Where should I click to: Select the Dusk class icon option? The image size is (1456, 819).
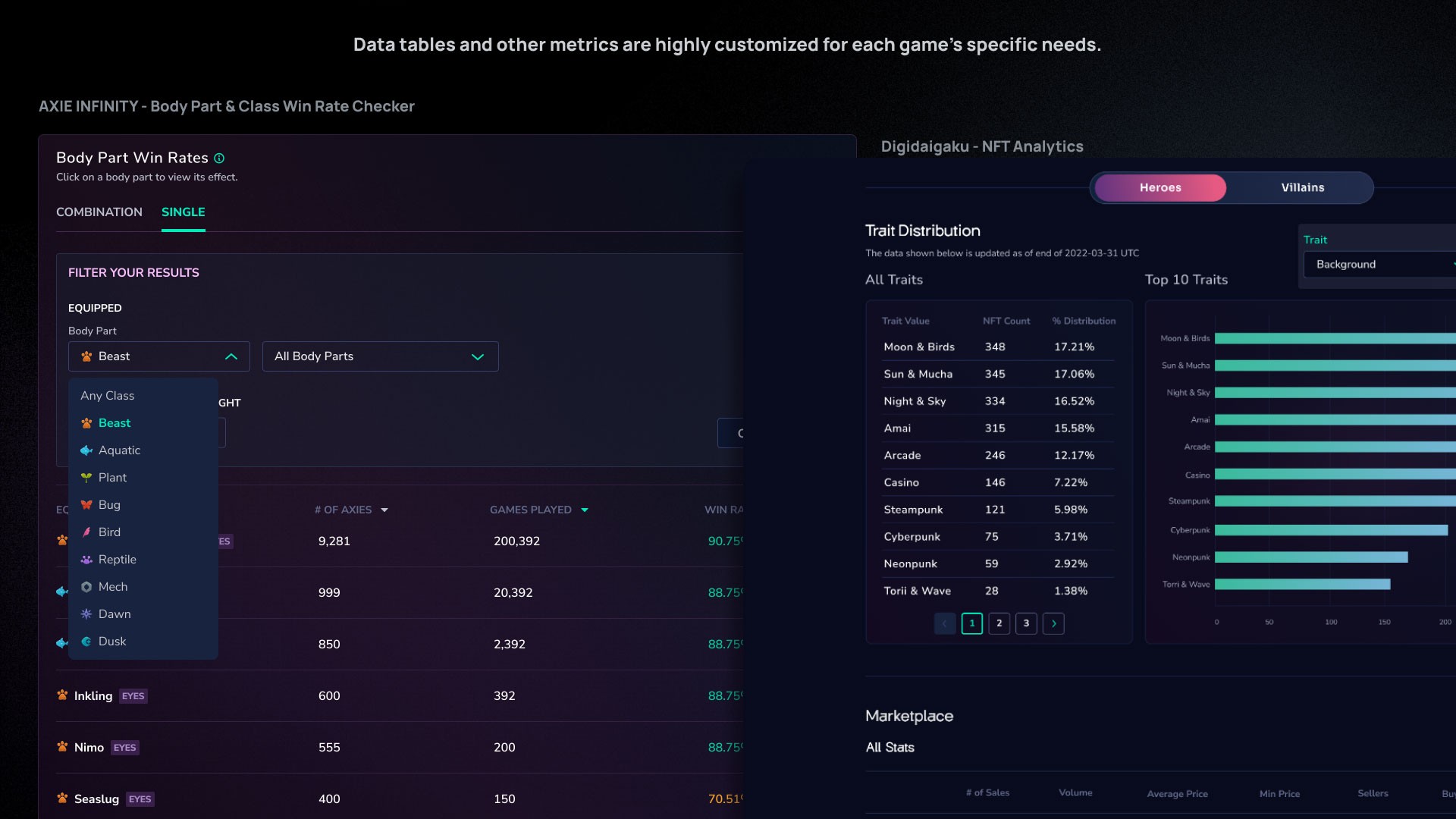[86, 642]
